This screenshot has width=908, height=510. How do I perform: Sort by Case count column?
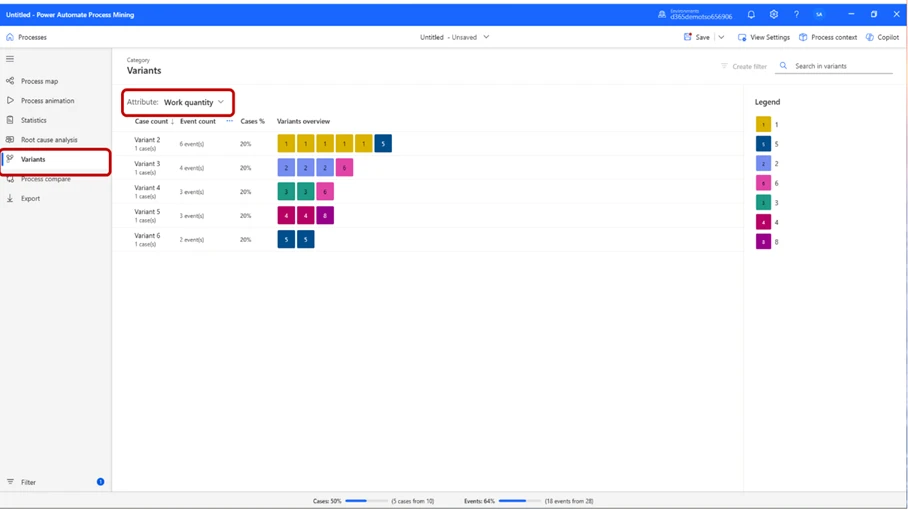pyautogui.click(x=154, y=122)
